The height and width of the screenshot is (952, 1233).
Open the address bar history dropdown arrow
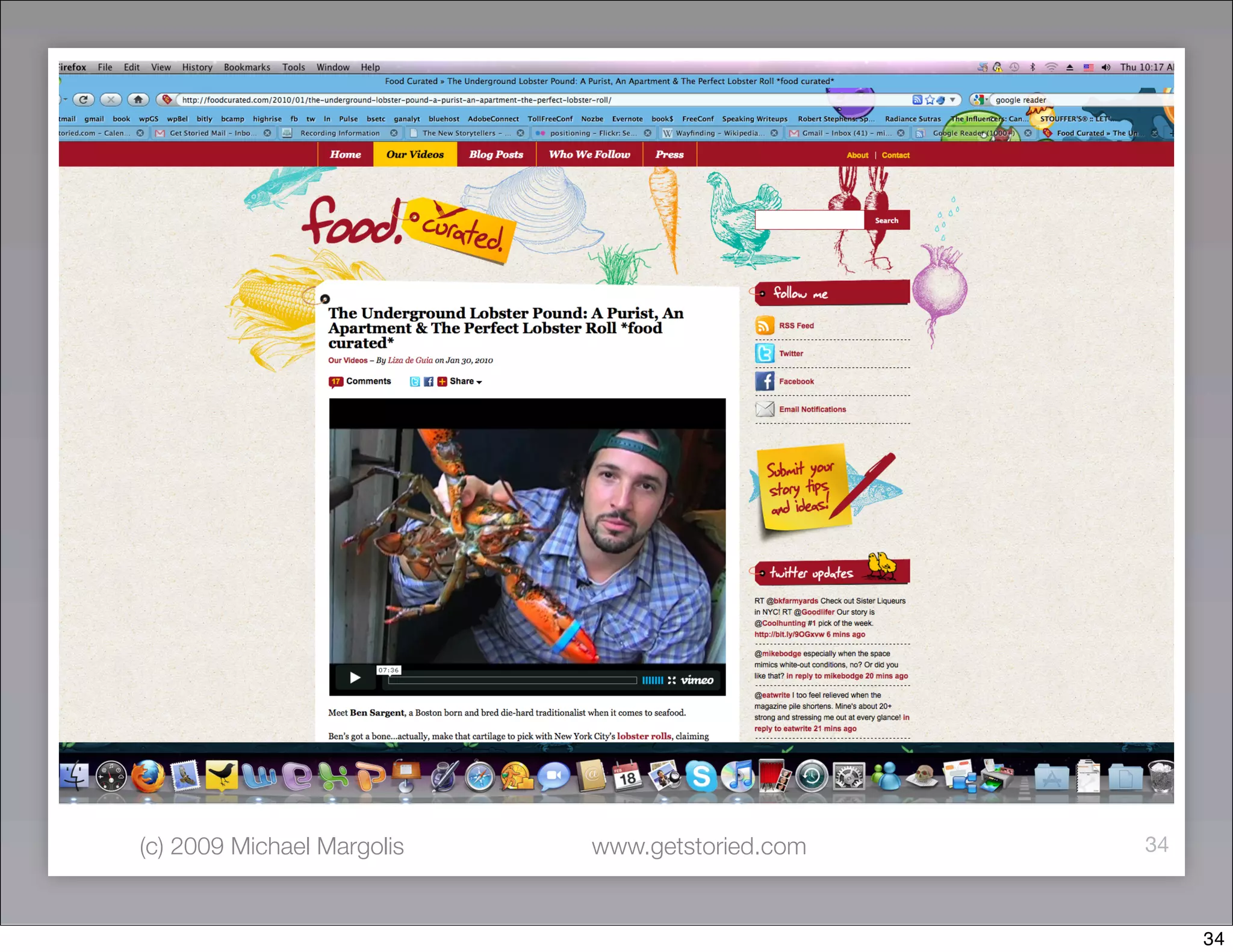953,100
